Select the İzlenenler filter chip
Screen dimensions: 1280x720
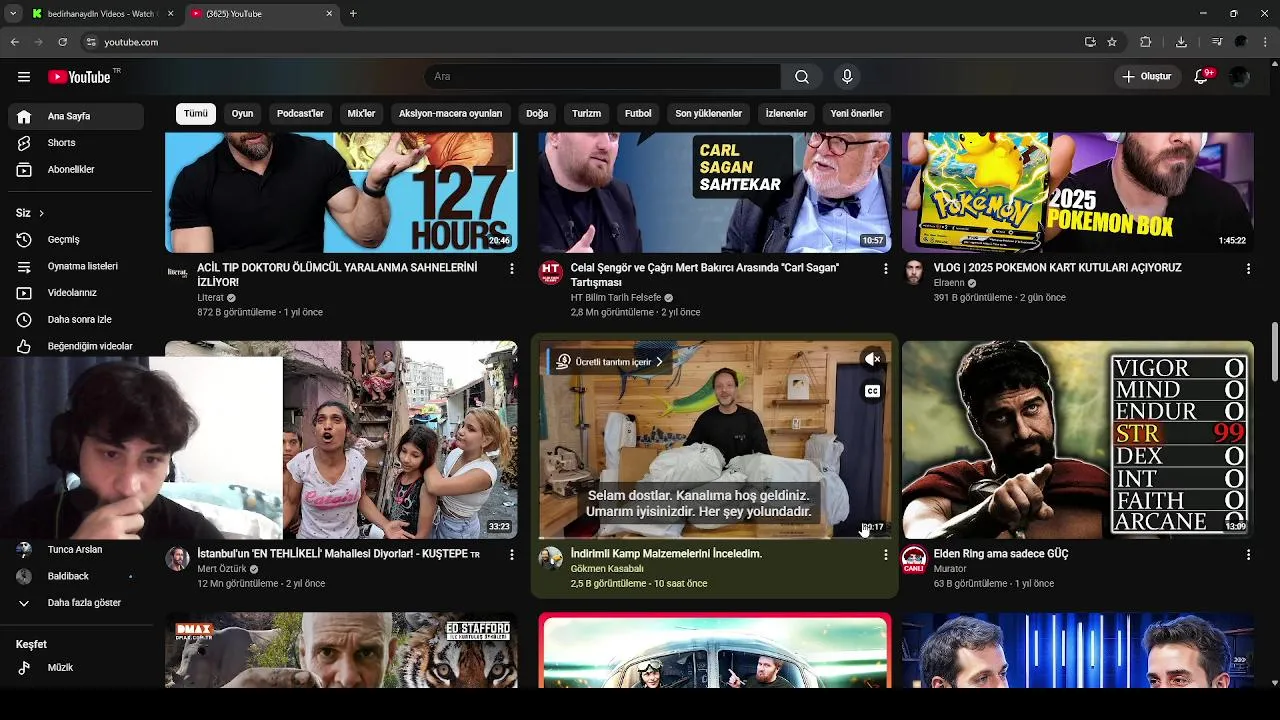(x=786, y=114)
